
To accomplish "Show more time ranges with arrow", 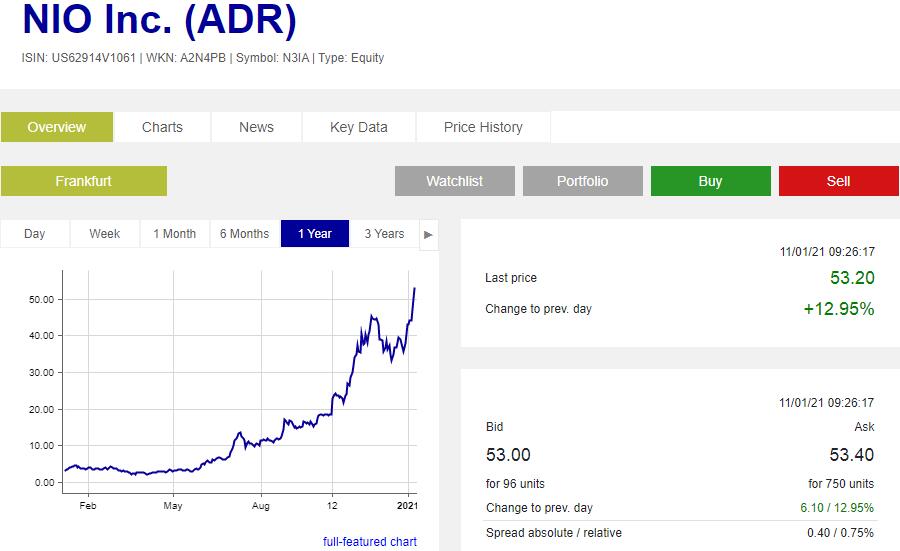I will click(428, 234).
